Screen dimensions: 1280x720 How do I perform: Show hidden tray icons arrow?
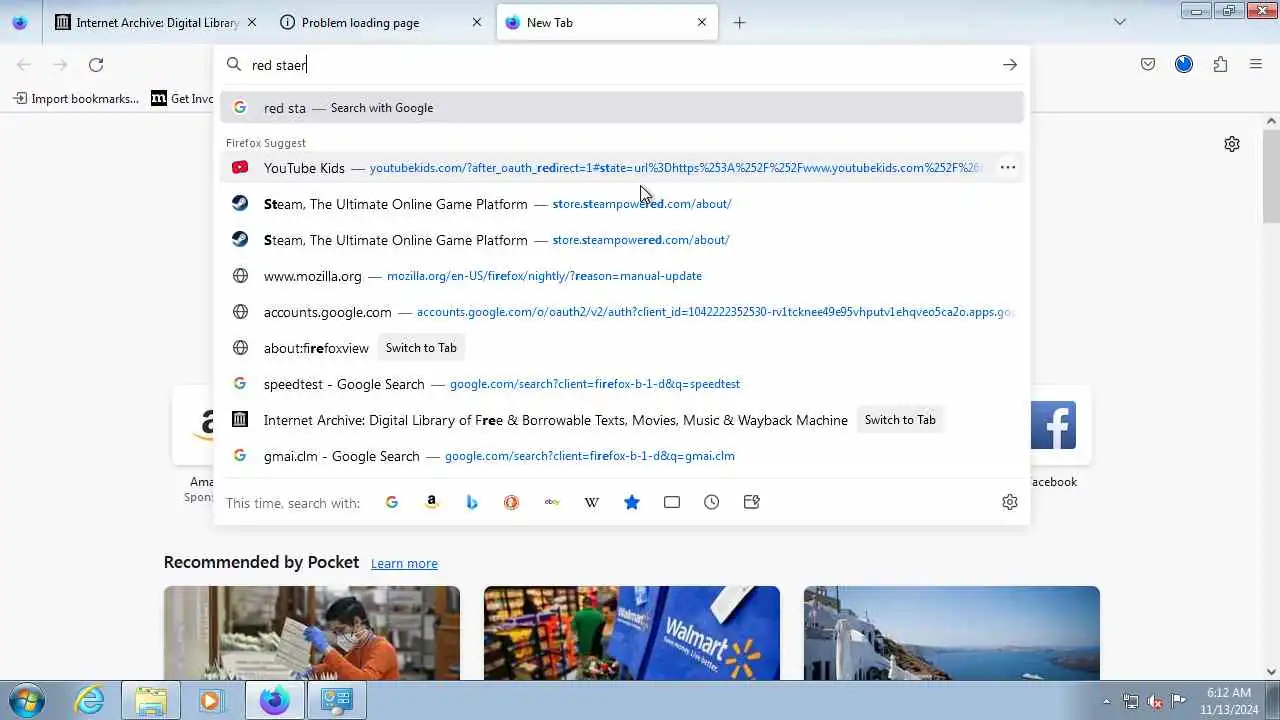[1106, 701]
